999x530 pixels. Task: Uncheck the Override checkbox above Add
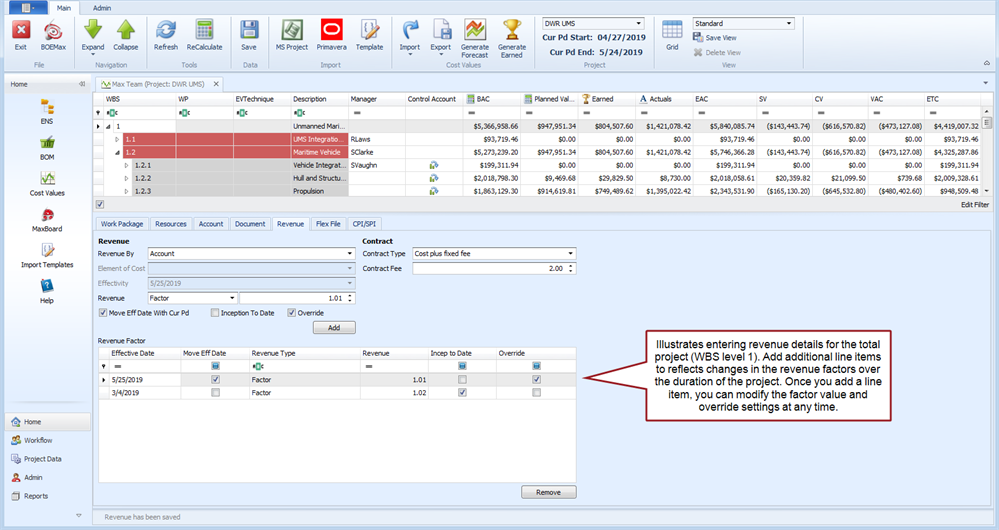click(x=292, y=313)
